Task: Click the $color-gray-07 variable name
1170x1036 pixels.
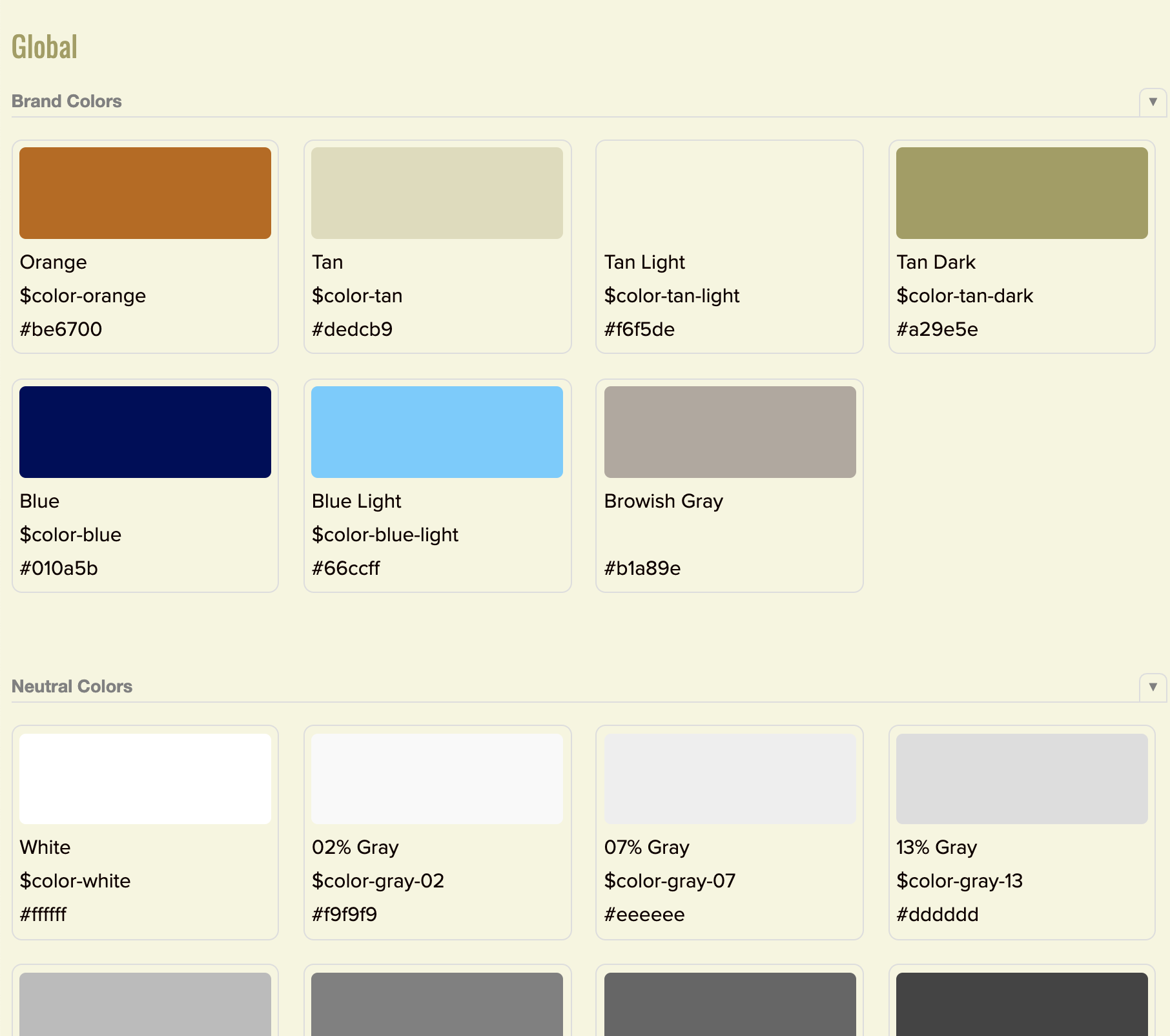Action: 670,881
